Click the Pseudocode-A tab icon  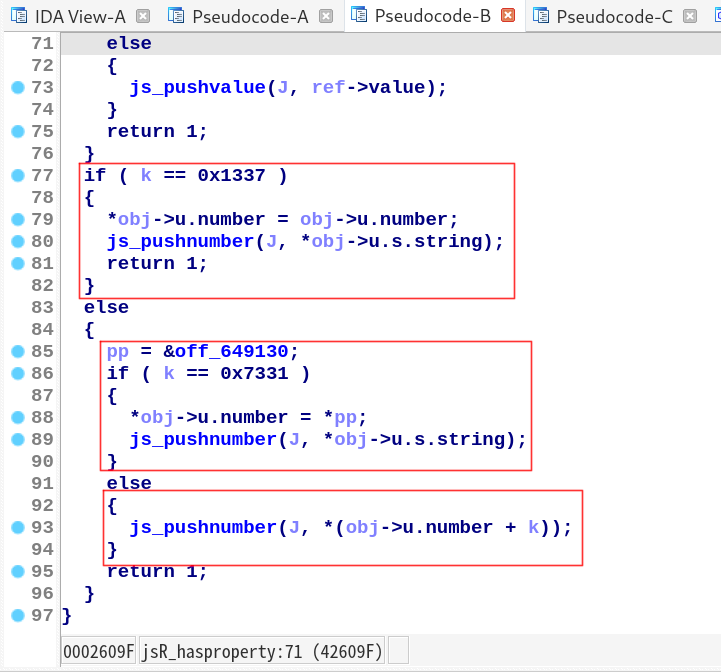click(176, 15)
